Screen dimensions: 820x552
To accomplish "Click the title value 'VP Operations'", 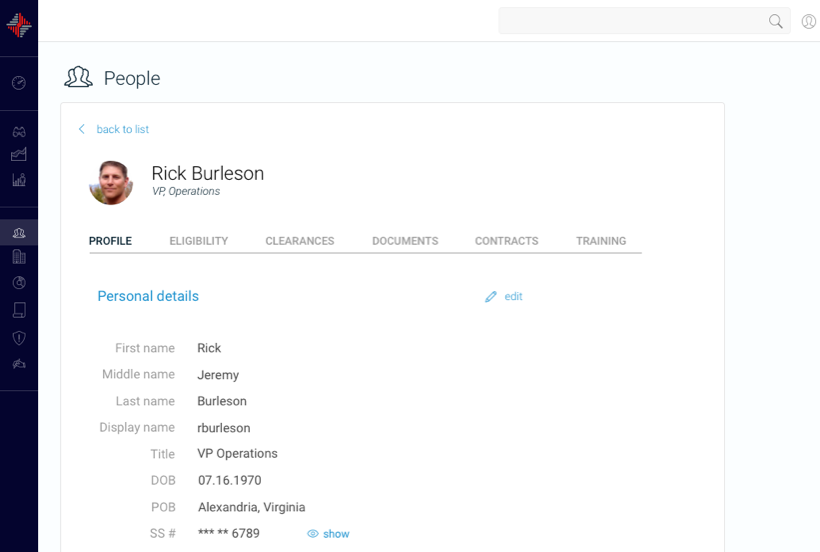I will pyautogui.click(x=237, y=454).
